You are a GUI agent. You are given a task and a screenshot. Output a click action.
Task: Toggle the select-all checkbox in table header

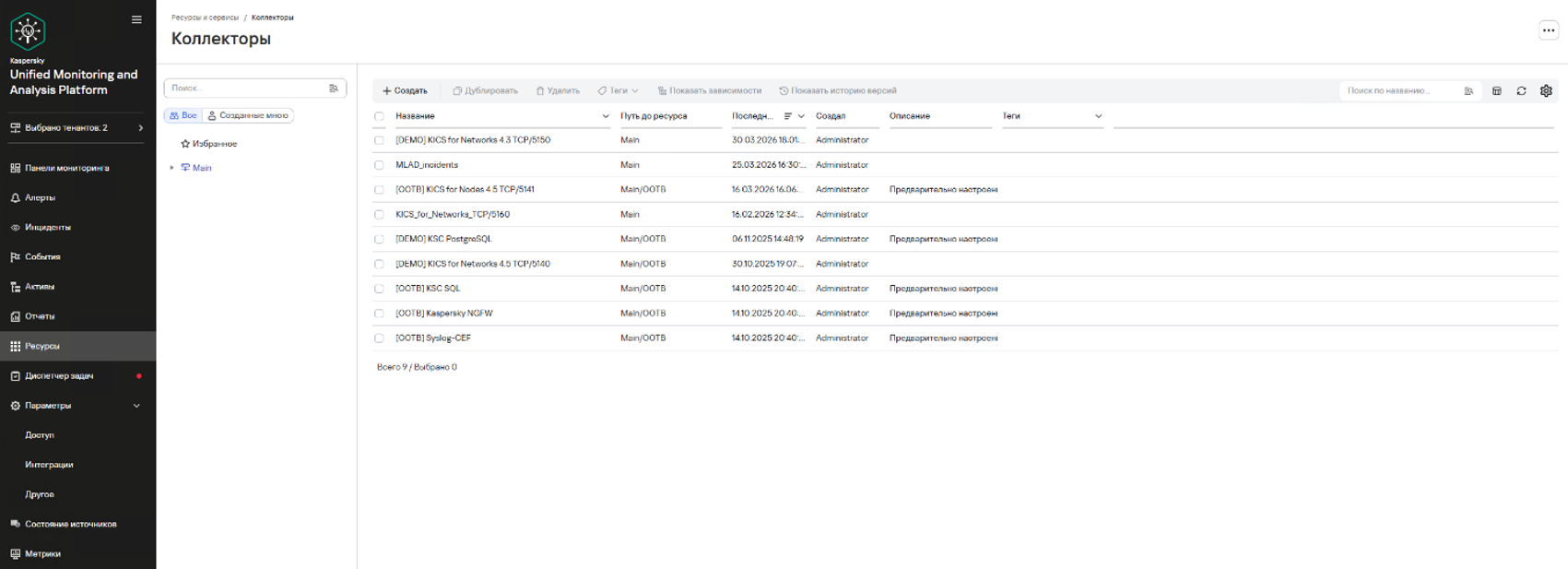click(379, 116)
